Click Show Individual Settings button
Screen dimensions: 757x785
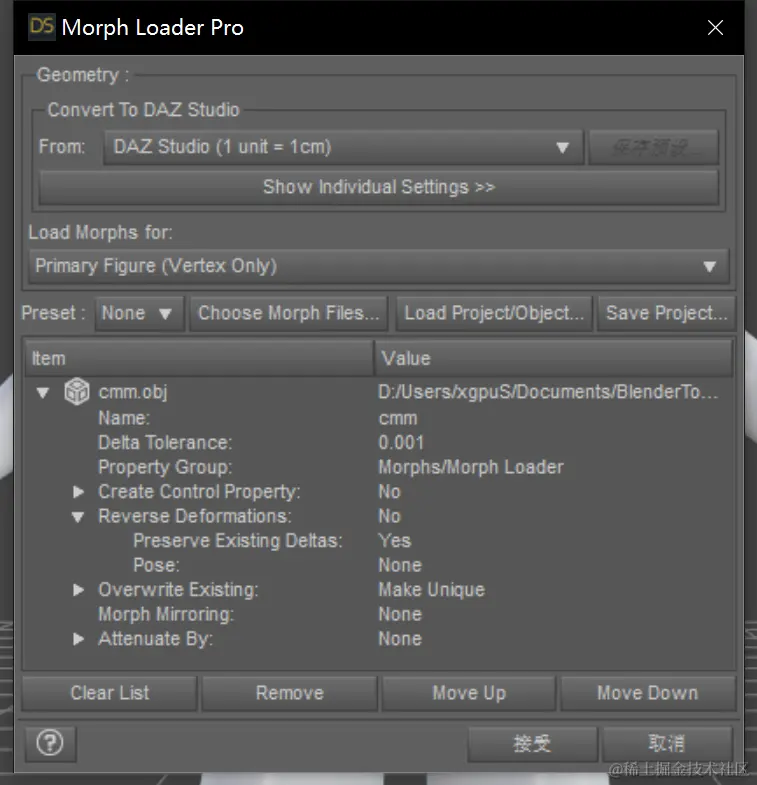(x=379, y=187)
